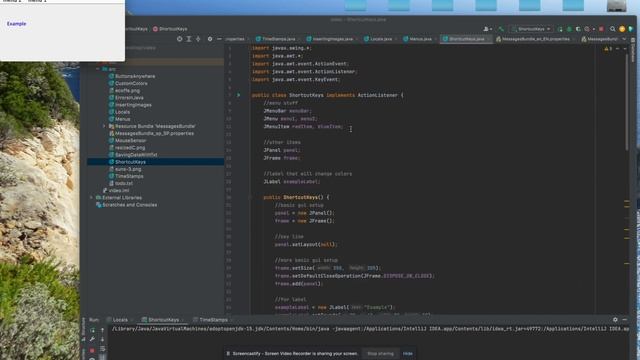
Task: Click the ShortcutKeys breadcrumb with the pink icon
Action: [x=170, y=29]
